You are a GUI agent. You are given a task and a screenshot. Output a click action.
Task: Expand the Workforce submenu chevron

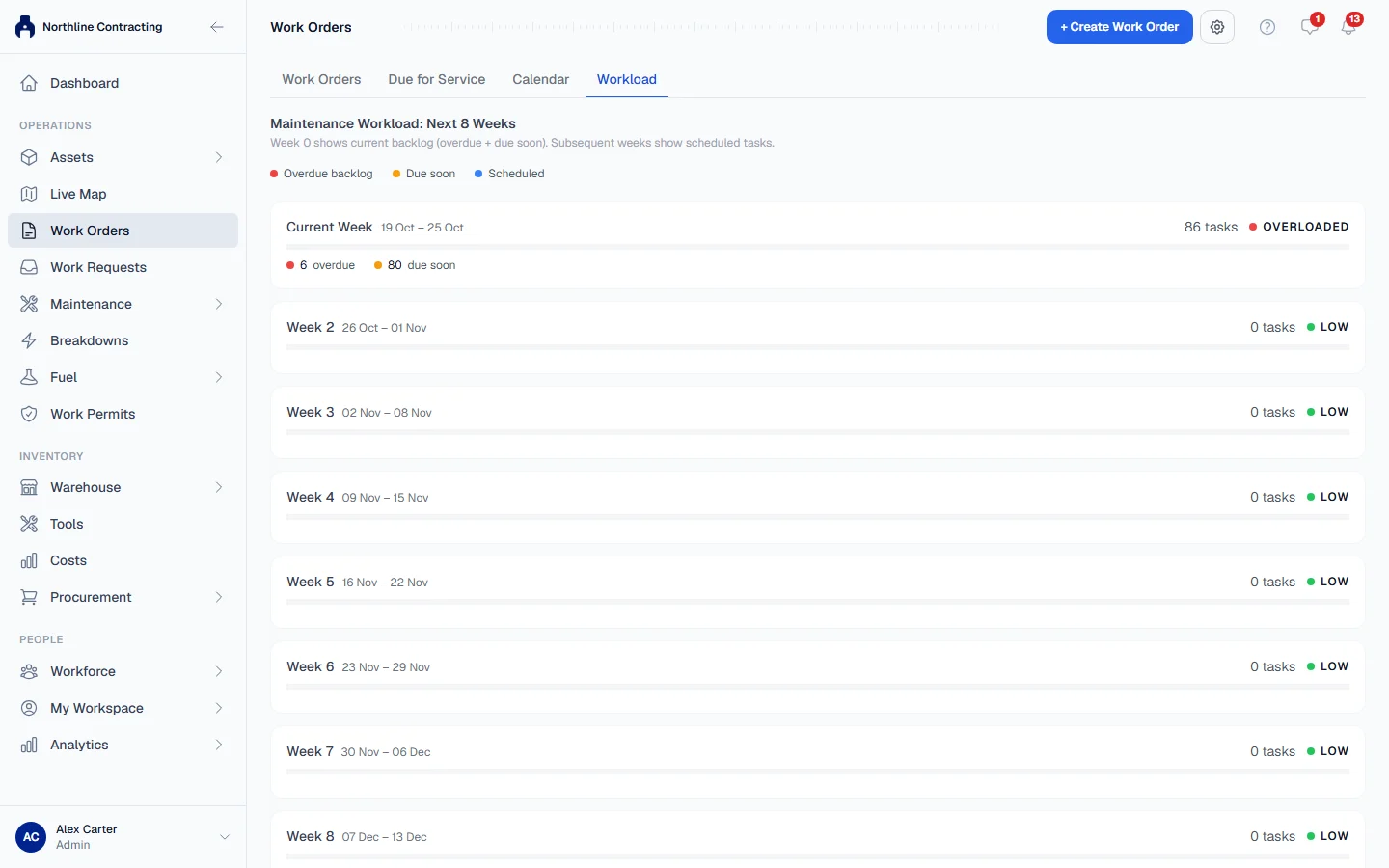[x=219, y=671]
